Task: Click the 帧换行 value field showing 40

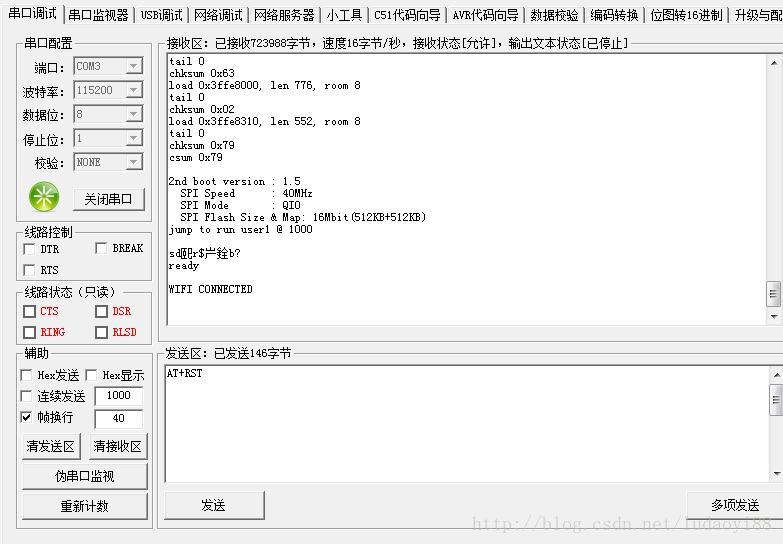Action: (119, 419)
